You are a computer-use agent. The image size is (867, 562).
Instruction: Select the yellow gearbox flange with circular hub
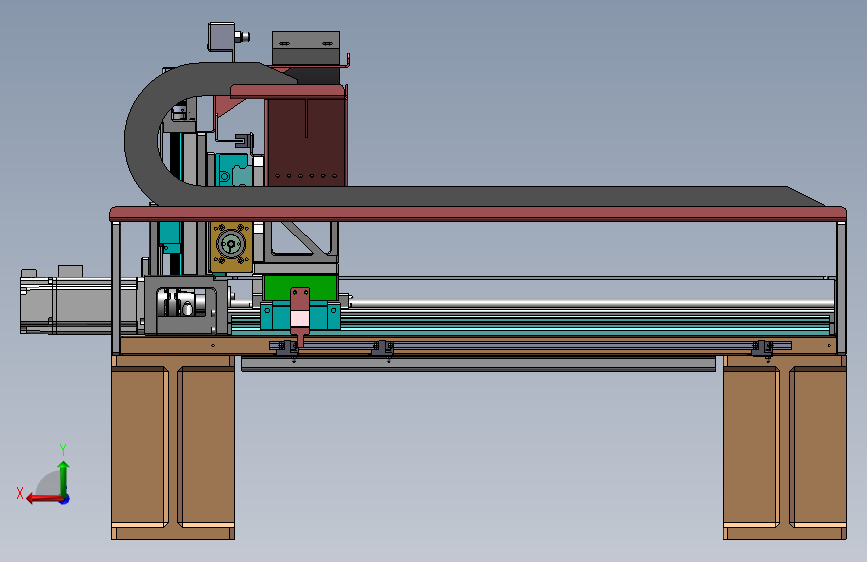point(231,246)
